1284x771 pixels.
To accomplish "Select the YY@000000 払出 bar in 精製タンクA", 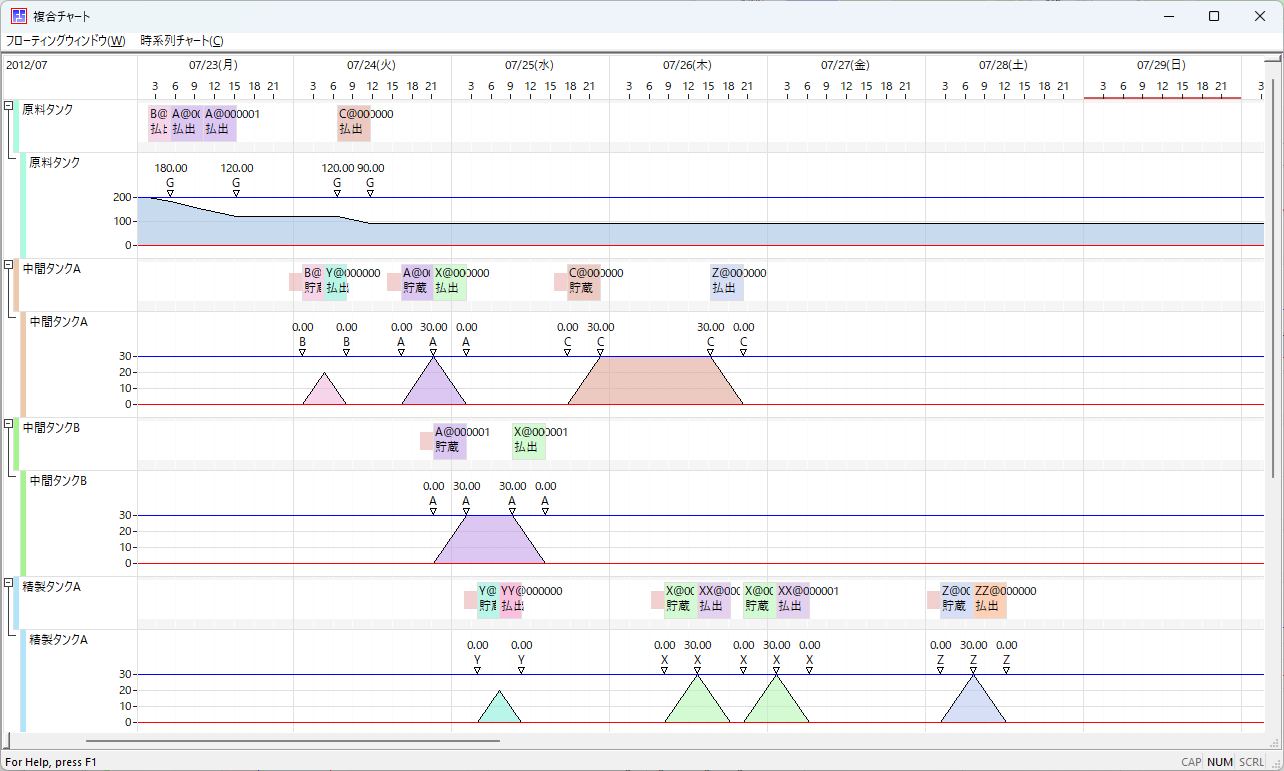I will pos(511,599).
